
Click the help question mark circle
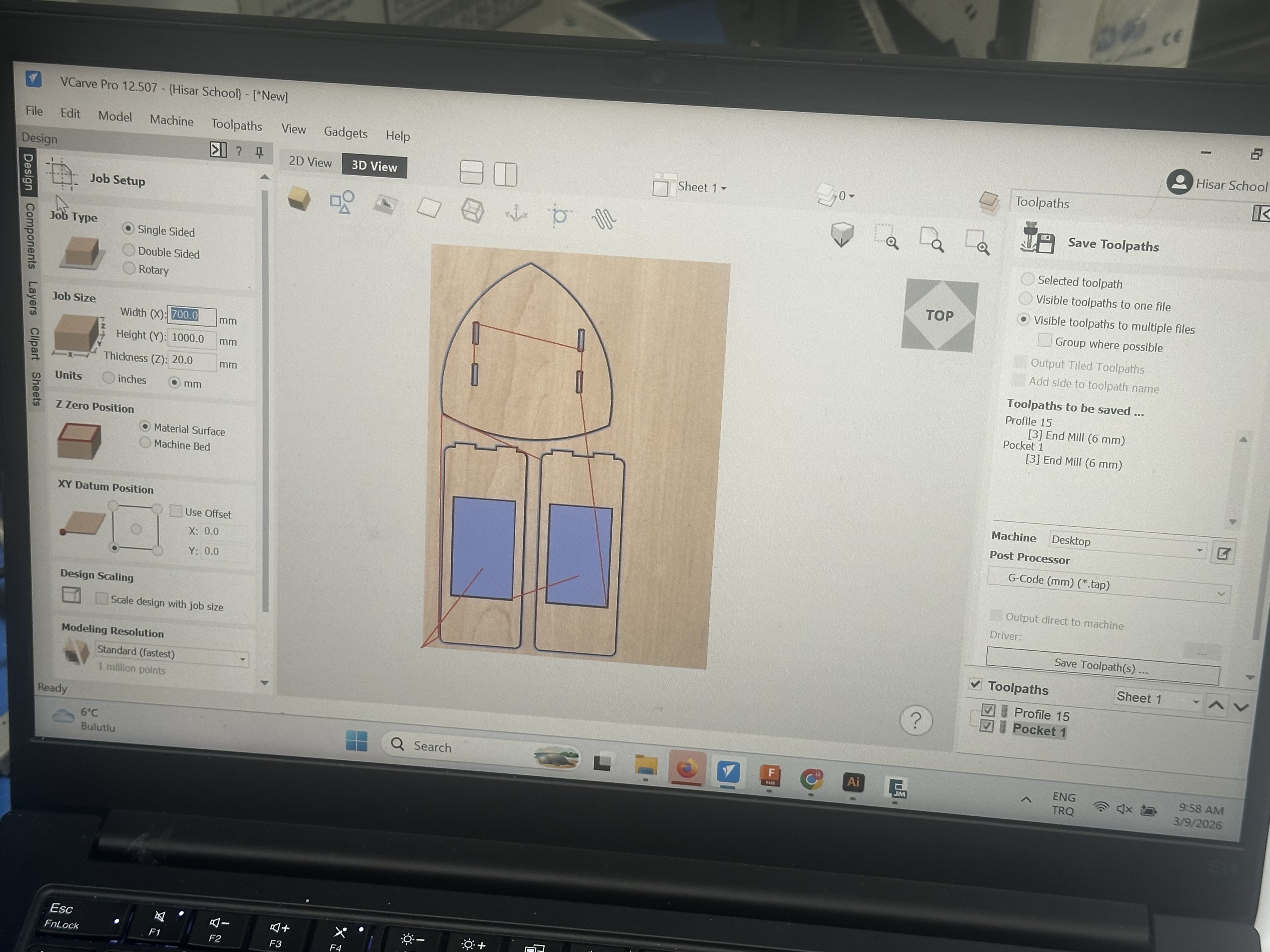[916, 720]
